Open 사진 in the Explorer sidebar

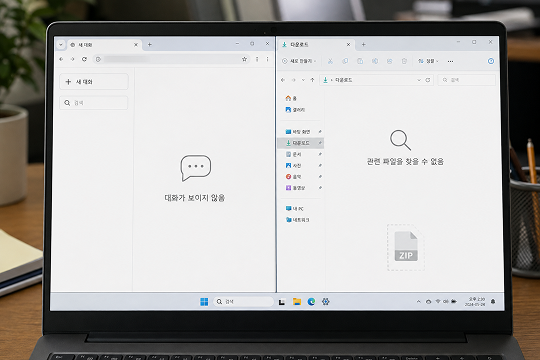[x=294, y=166]
